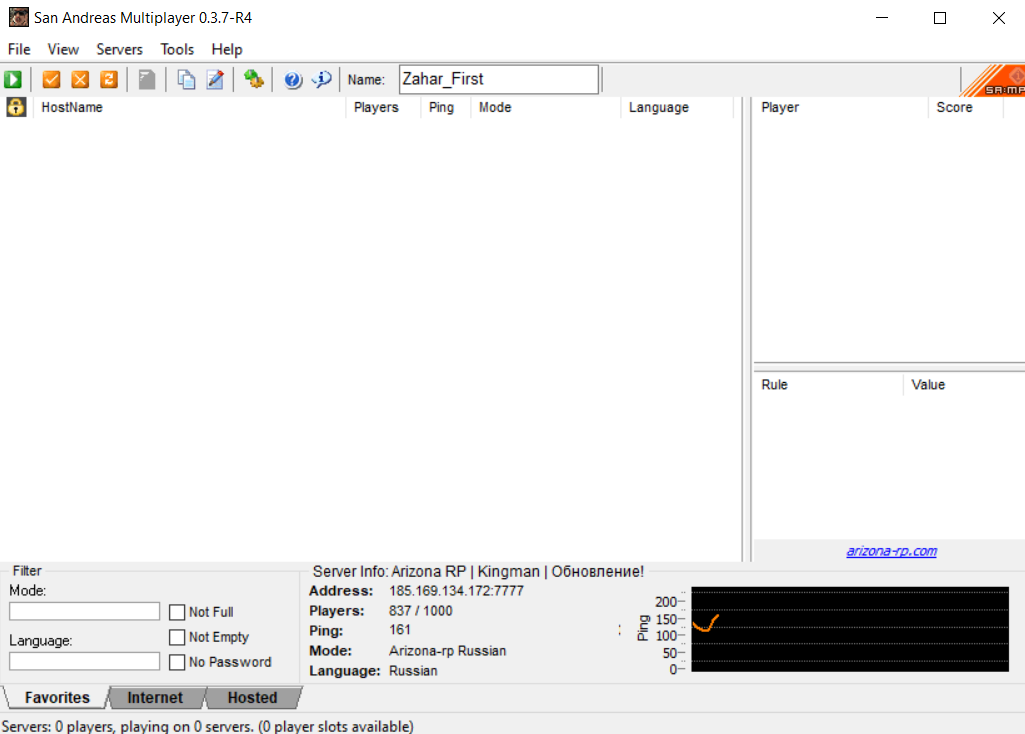This screenshot has width=1025, height=734.
Task: Click the green Connect play icon
Action: [13, 80]
